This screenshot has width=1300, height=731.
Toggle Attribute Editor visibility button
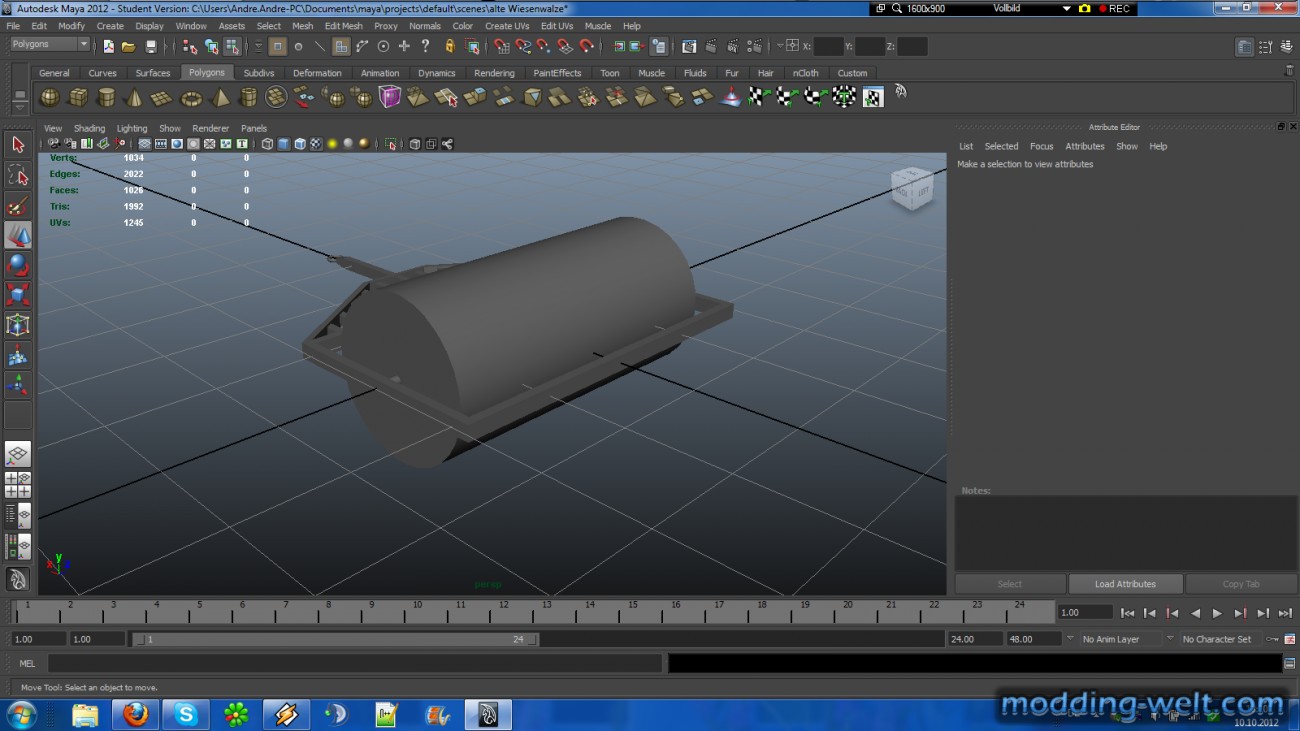[1244, 47]
